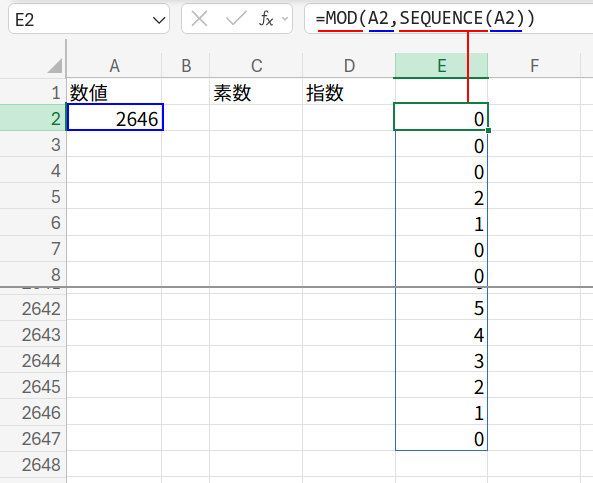Click the Name Box showing E2
This screenshot has width=593, height=483.
tap(89, 19)
